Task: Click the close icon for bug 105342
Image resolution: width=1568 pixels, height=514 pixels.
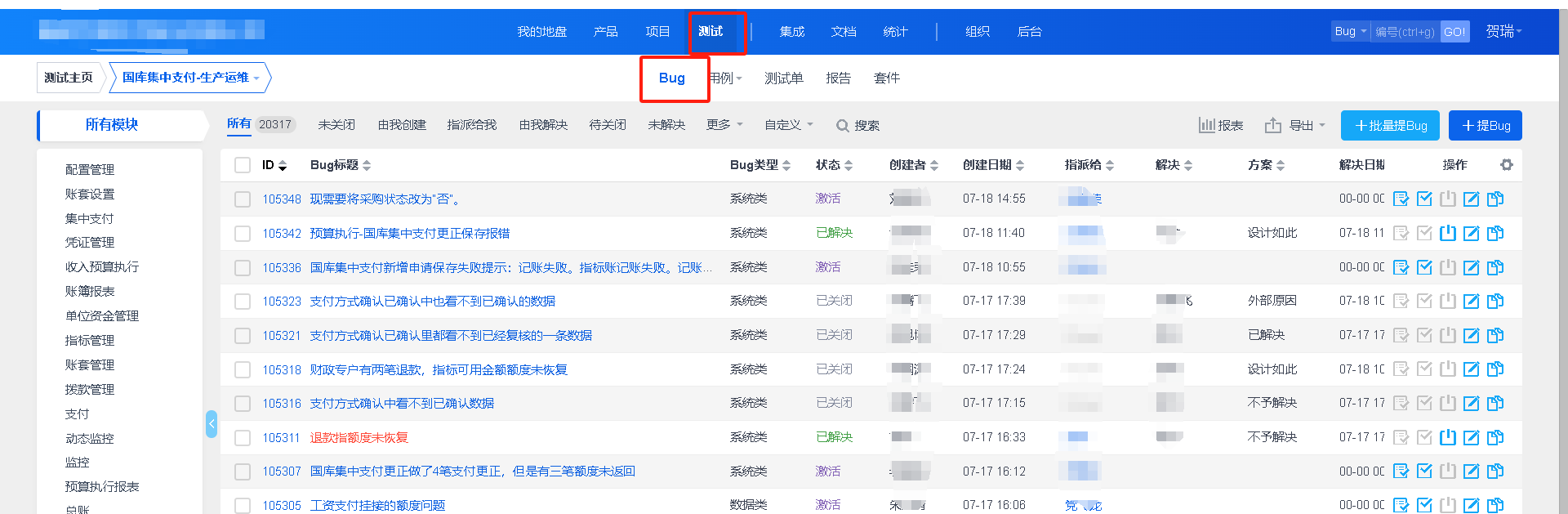Action: click(x=1448, y=233)
